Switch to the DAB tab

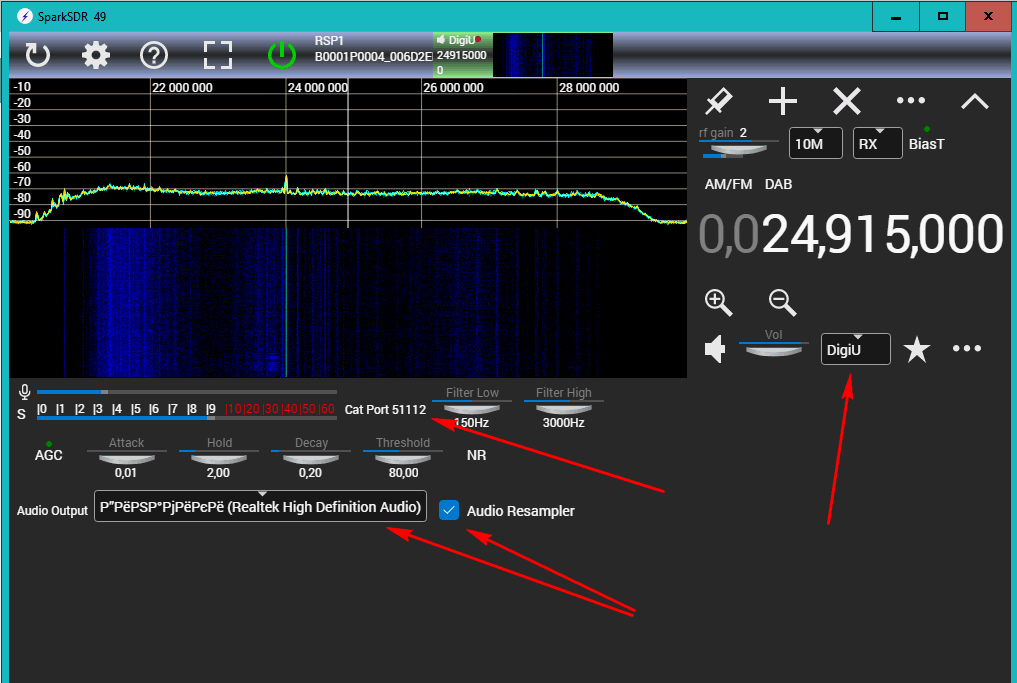[778, 185]
